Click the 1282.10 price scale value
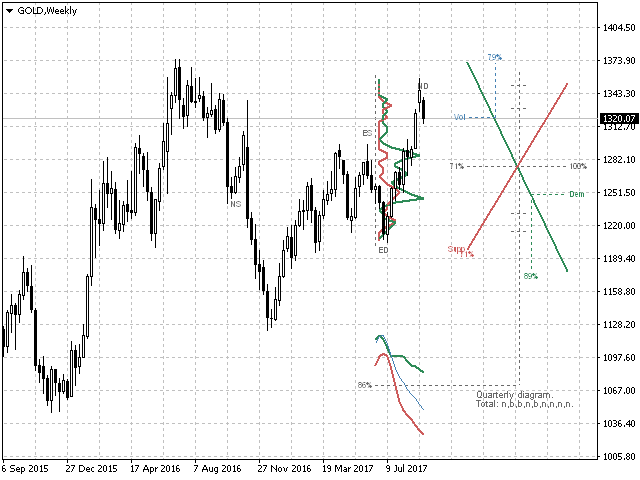640x480 pixels. point(619,160)
